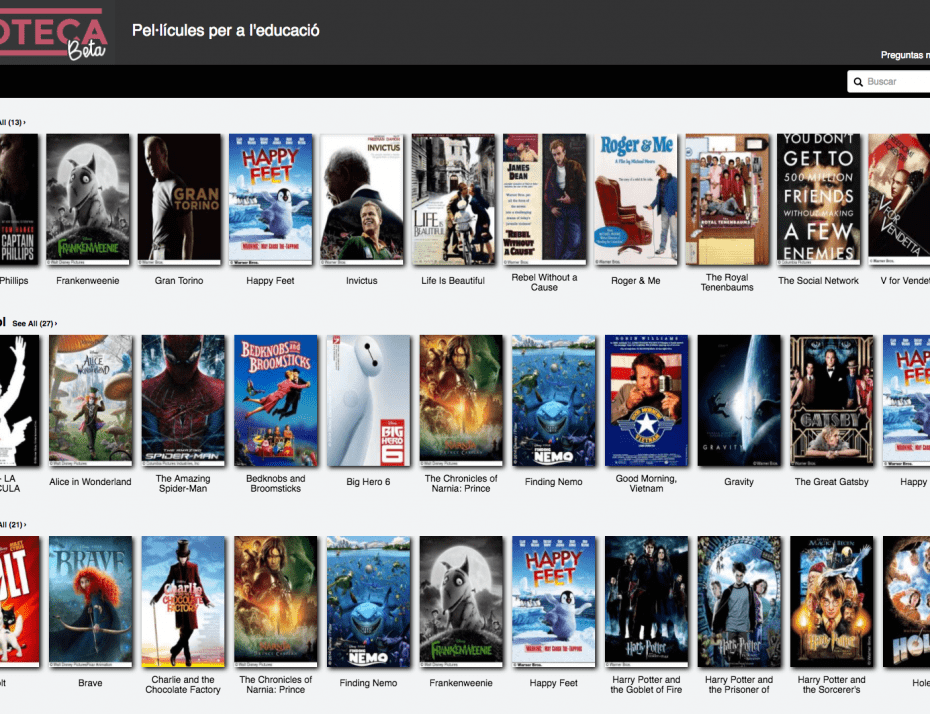This screenshot has width=930, height=714.
Task: Click the Gravity title
Action: (739, 482)
